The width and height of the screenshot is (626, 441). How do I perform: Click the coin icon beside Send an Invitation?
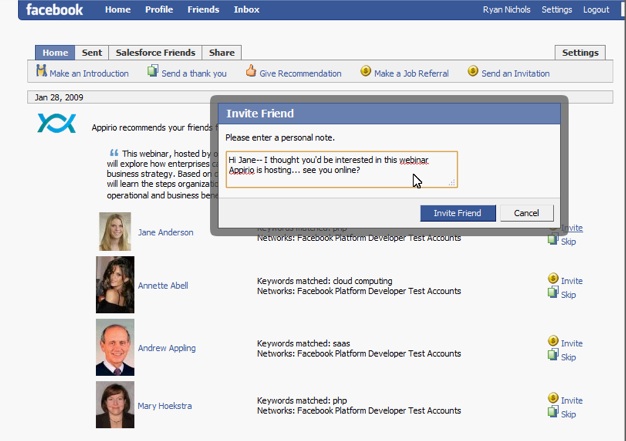[473, 71]
